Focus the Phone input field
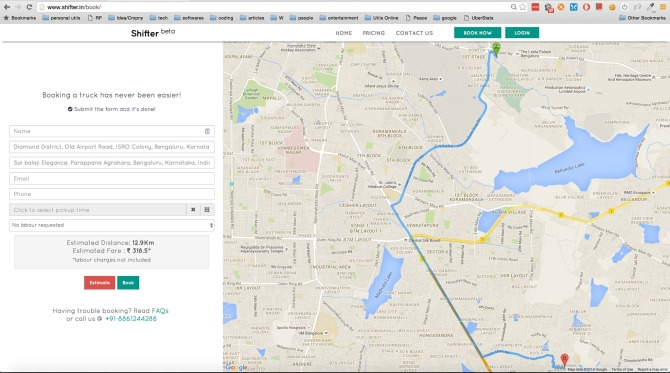The width and height of the screenshot is (670, 373). click(x=112, y=194)
